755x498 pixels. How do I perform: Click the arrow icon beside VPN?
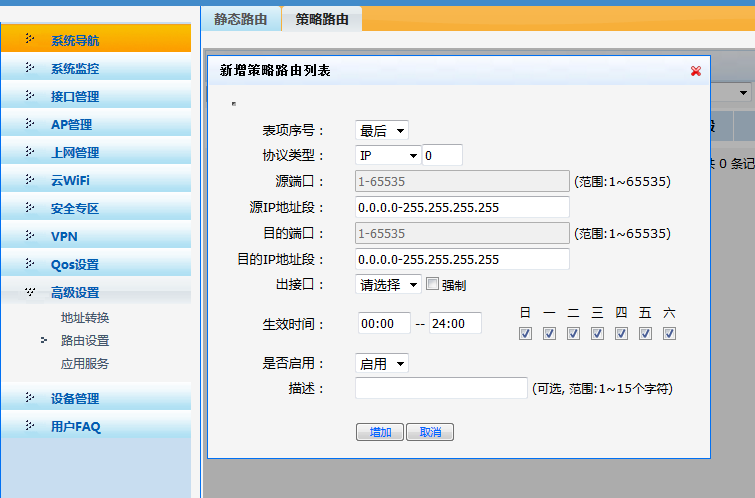click(29, 235)
